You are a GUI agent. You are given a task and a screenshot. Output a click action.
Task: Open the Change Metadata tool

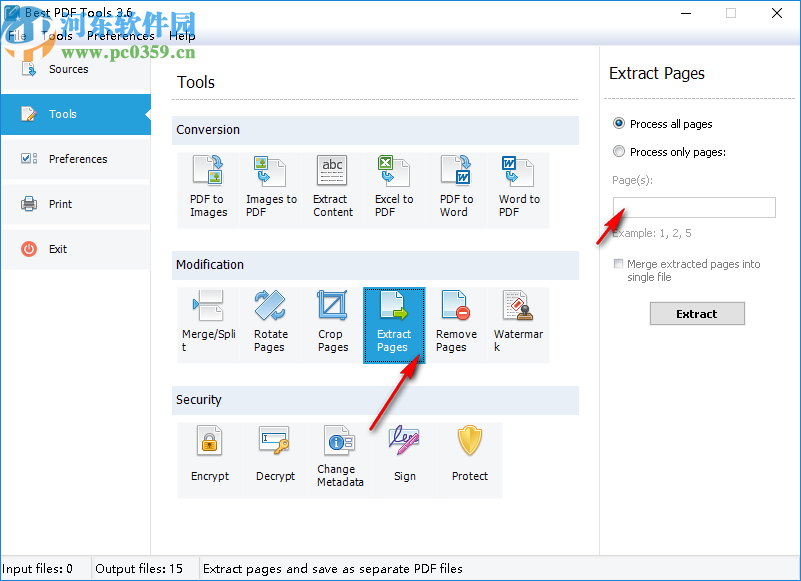pyautogui.click(x=340, y=455)
